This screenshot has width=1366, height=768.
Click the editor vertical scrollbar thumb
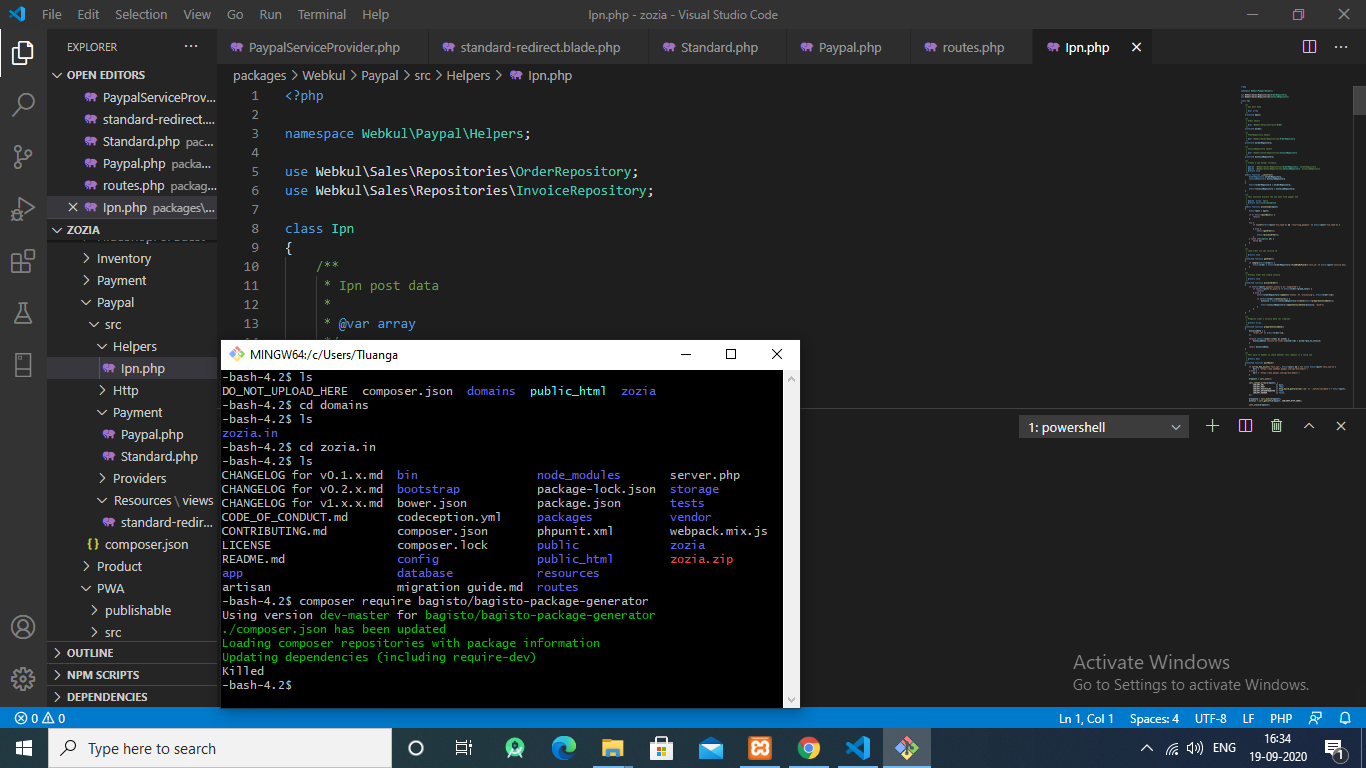click(1359, 100)
